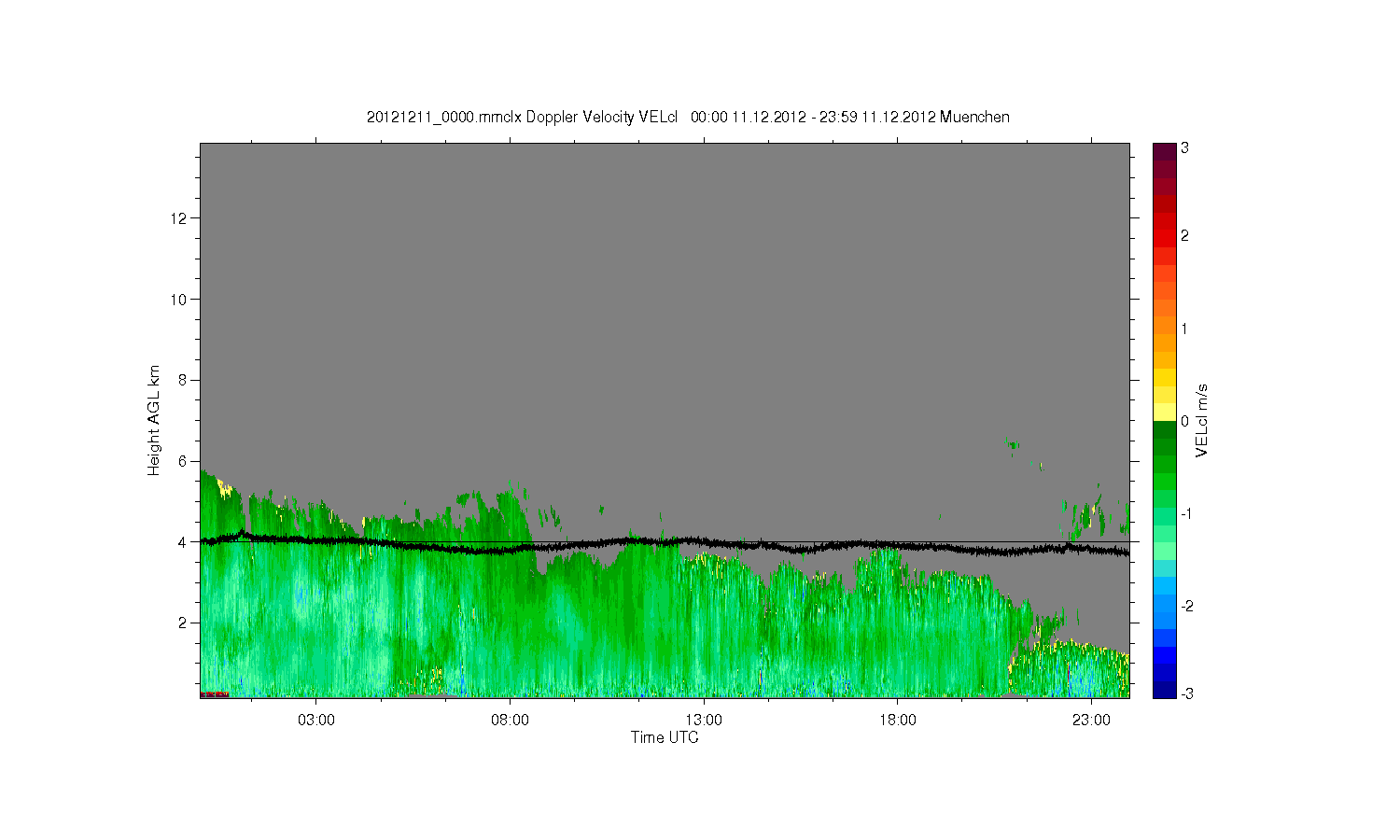The width and height of the screenshot is (1400, 840).
Task: Click the colorbar tick label -2
Action: click(1185, 606)
